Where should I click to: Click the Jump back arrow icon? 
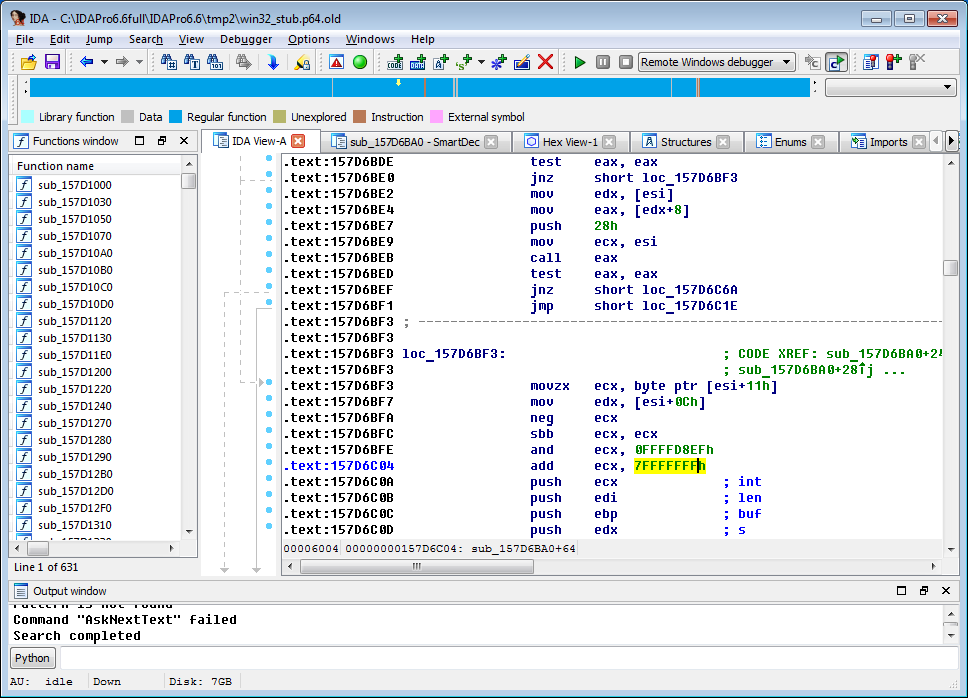(x=86, y=62)
